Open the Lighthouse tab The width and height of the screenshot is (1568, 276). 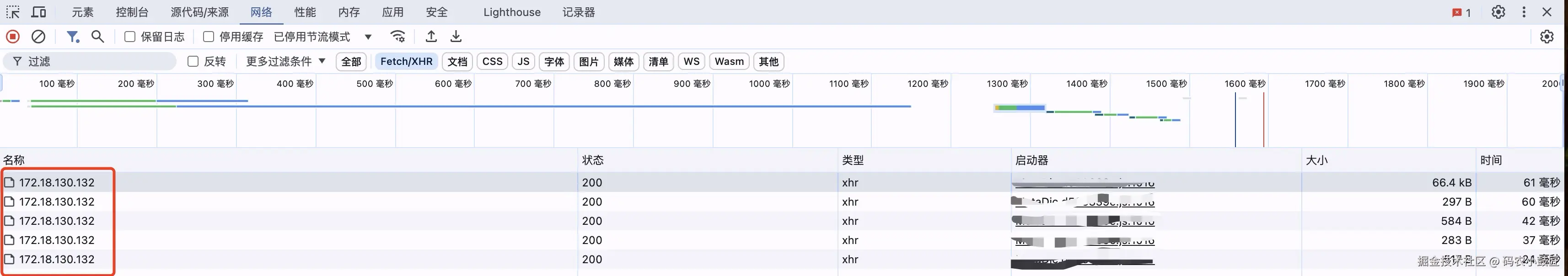(512, 12)
